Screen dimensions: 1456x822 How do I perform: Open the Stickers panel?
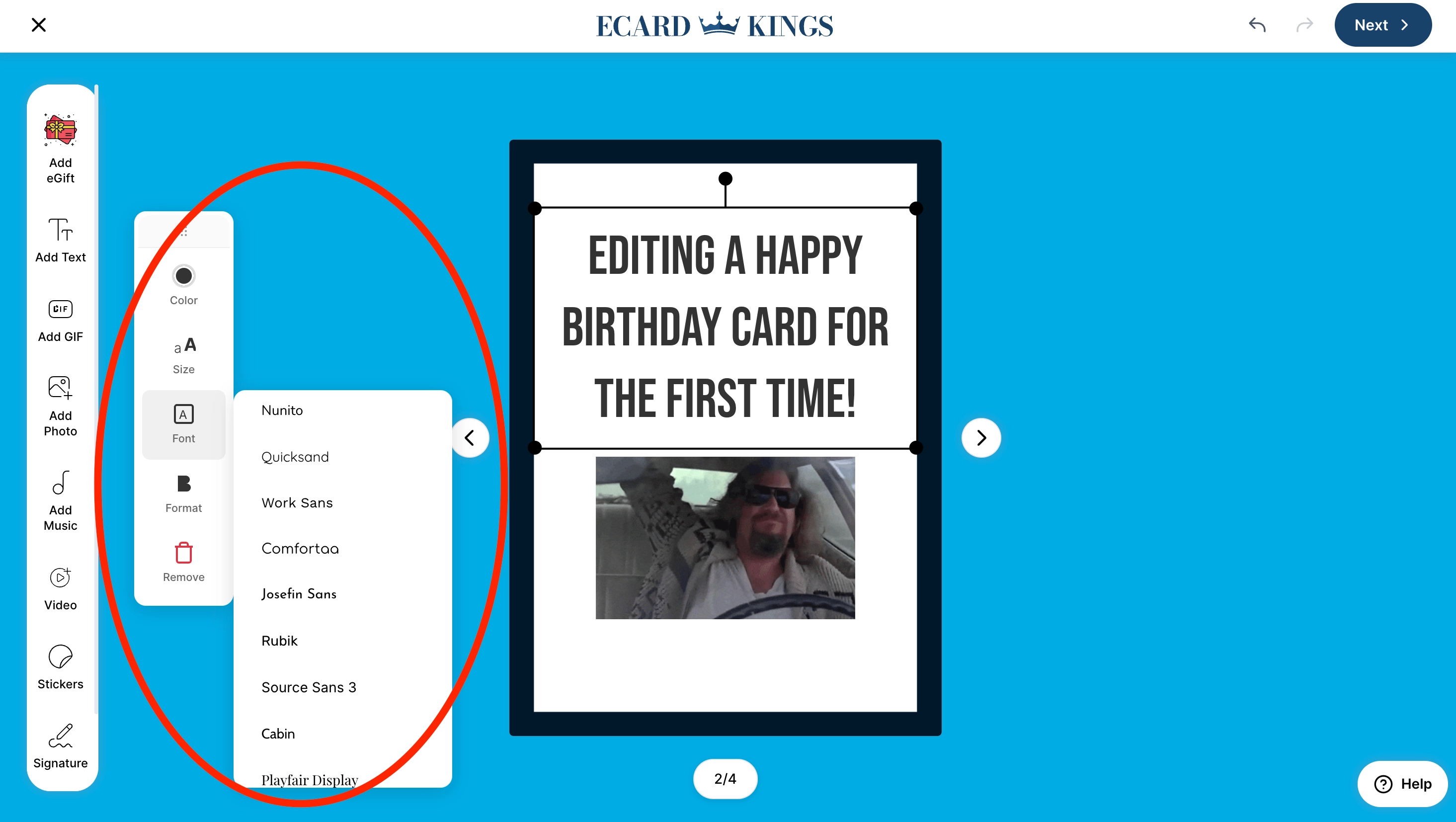(x=61, y=667)
